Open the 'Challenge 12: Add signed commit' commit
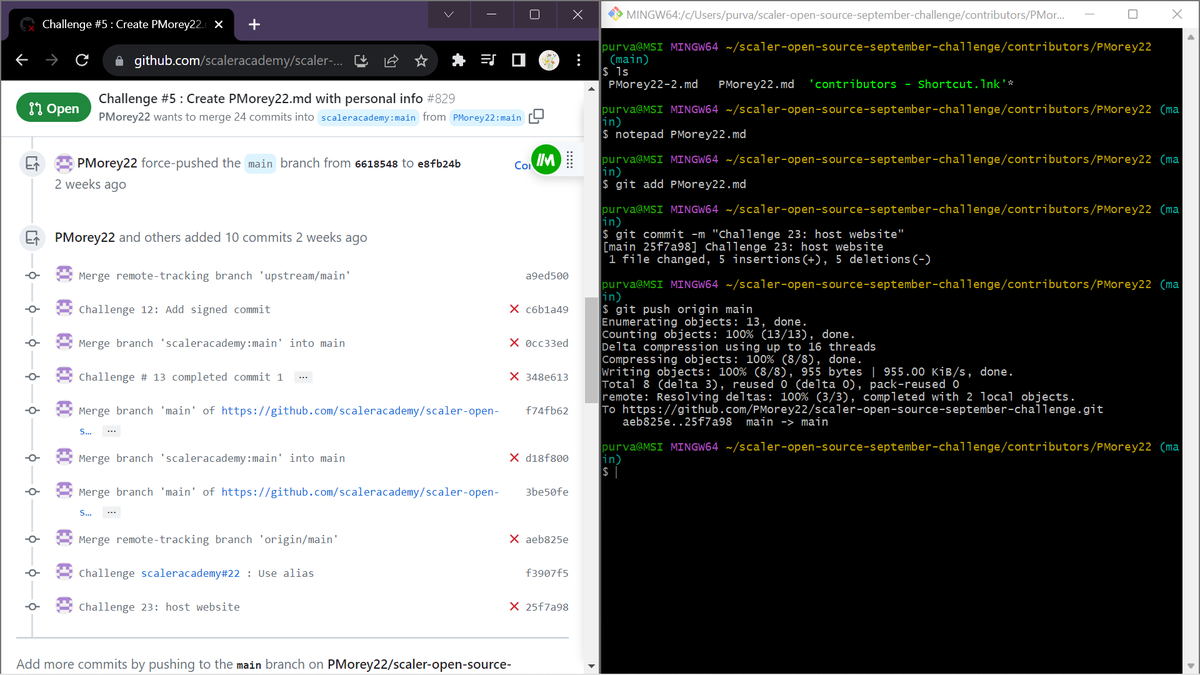The width and height of the screenshot is (1200, 675). (x=175, y=309)
